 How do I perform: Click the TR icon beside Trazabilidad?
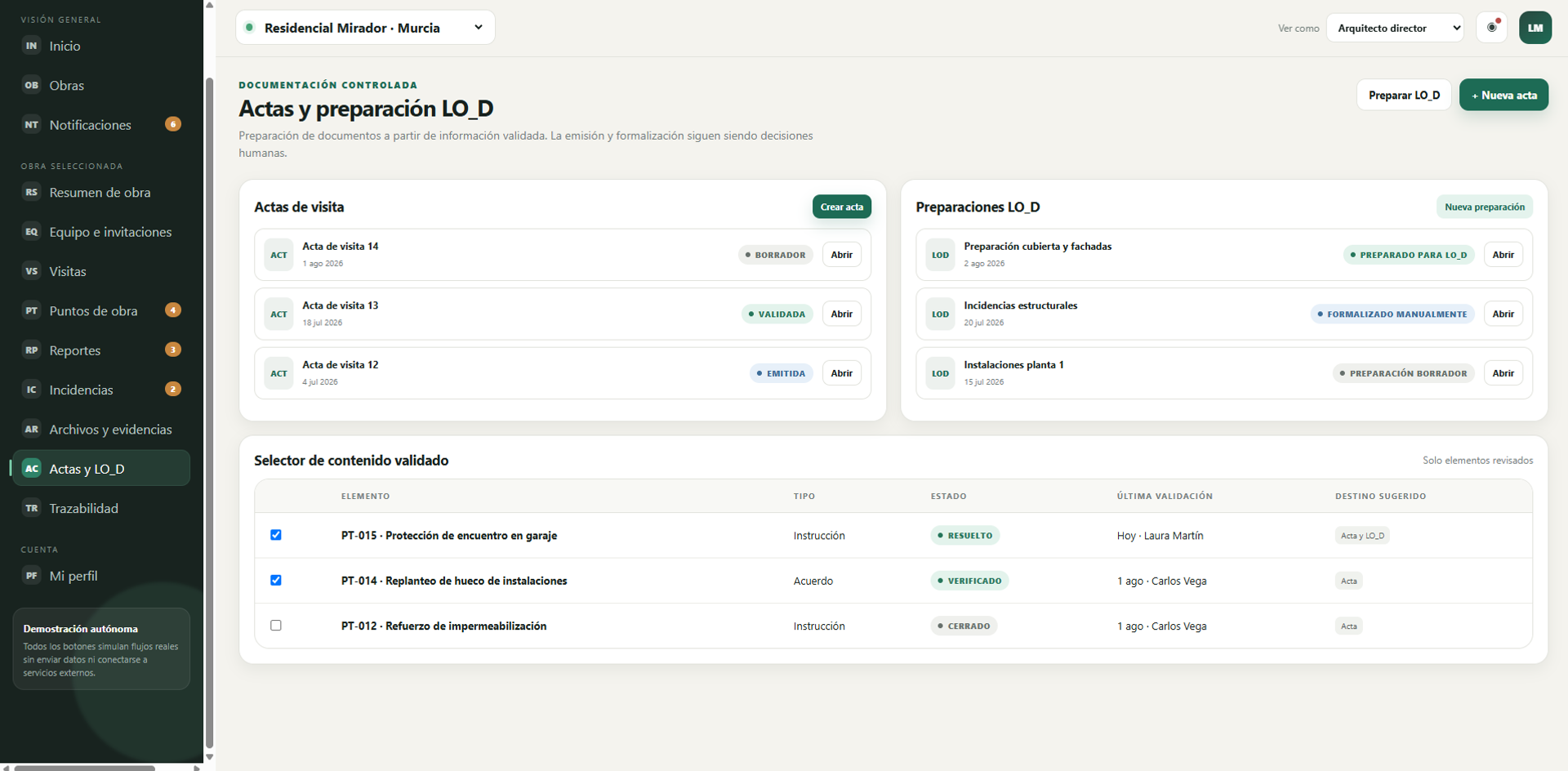[x=31, y=508]
